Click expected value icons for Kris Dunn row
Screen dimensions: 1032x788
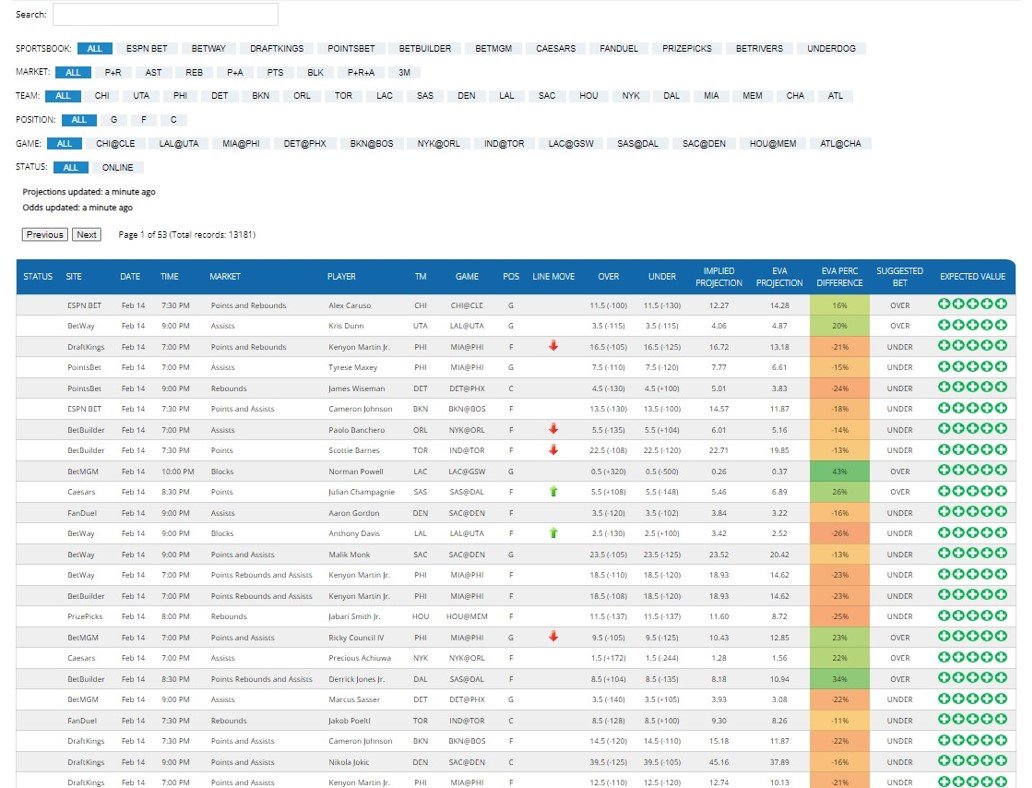(972, 325)
